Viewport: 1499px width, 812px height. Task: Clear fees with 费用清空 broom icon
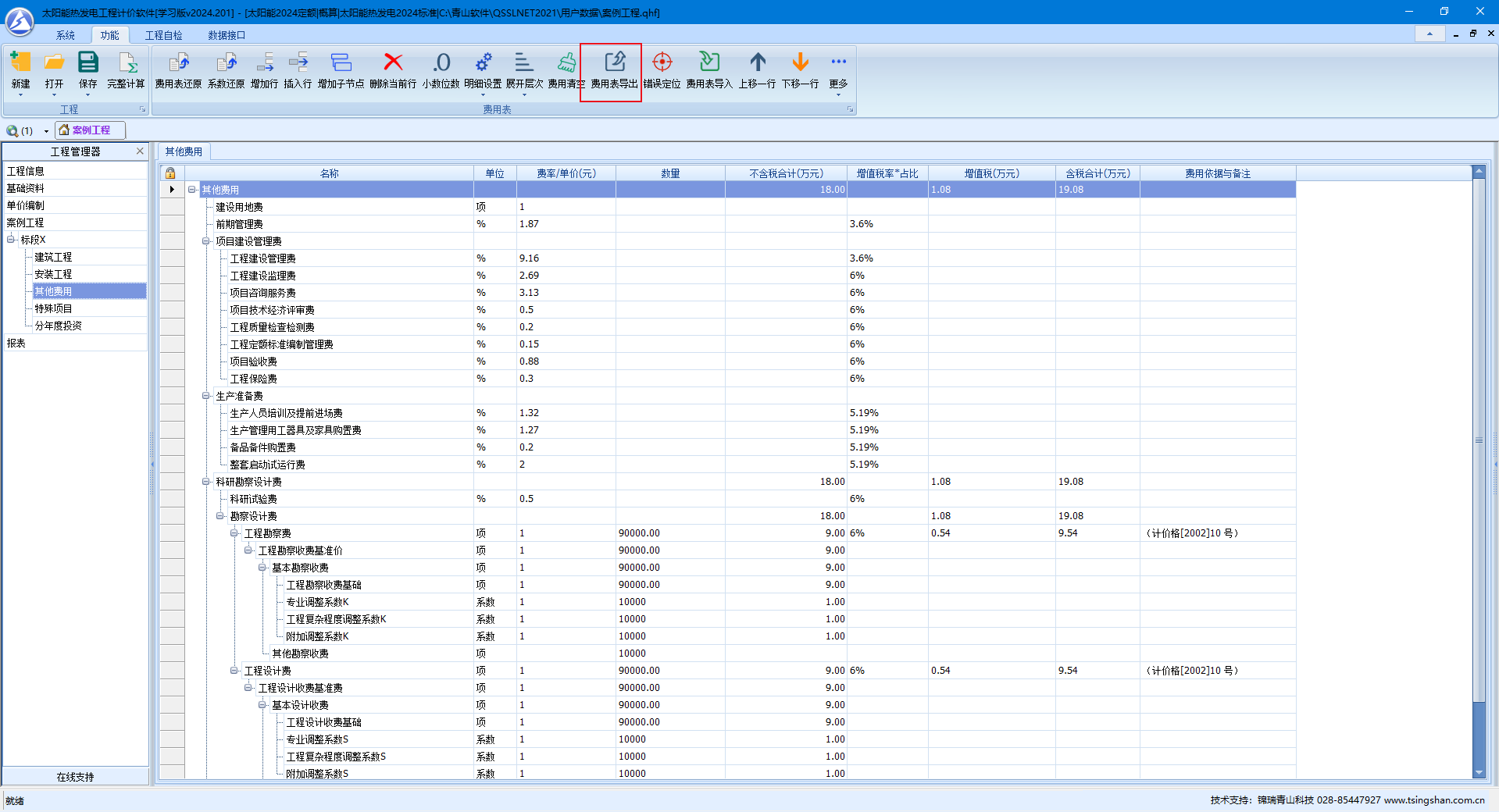(566, 62)
